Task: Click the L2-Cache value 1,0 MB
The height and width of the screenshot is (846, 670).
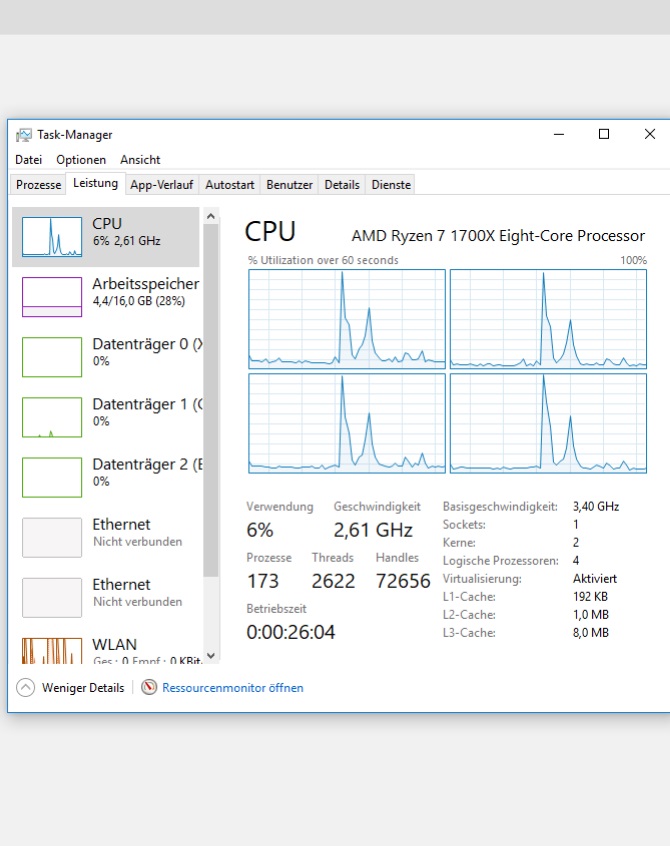Action: (x=591, y=615)
